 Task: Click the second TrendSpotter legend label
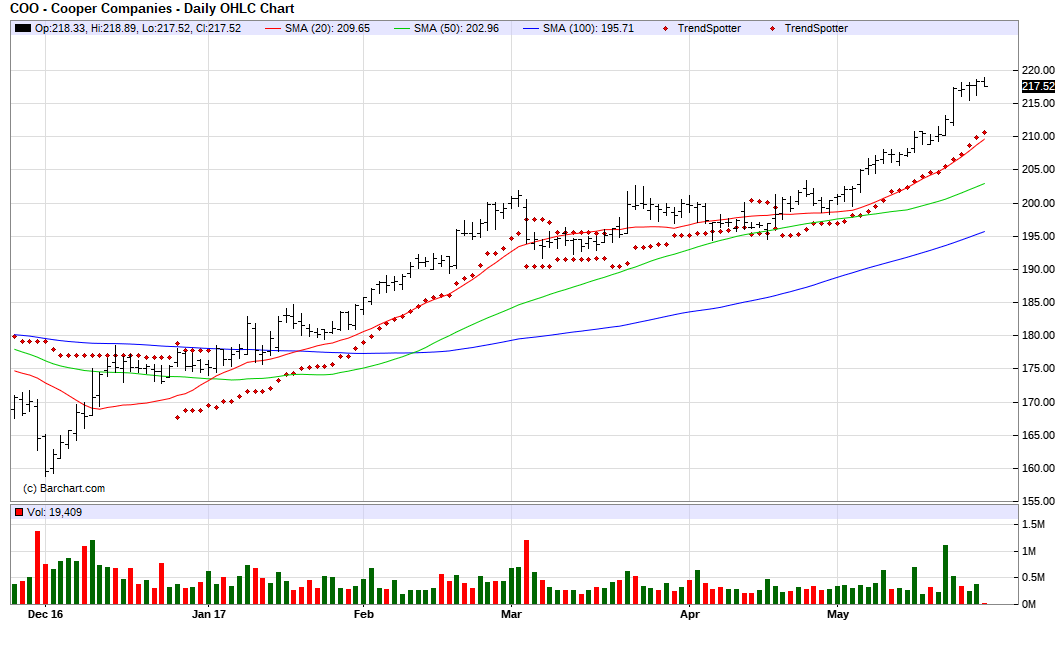pyautogui.click(x=816, y=28)
